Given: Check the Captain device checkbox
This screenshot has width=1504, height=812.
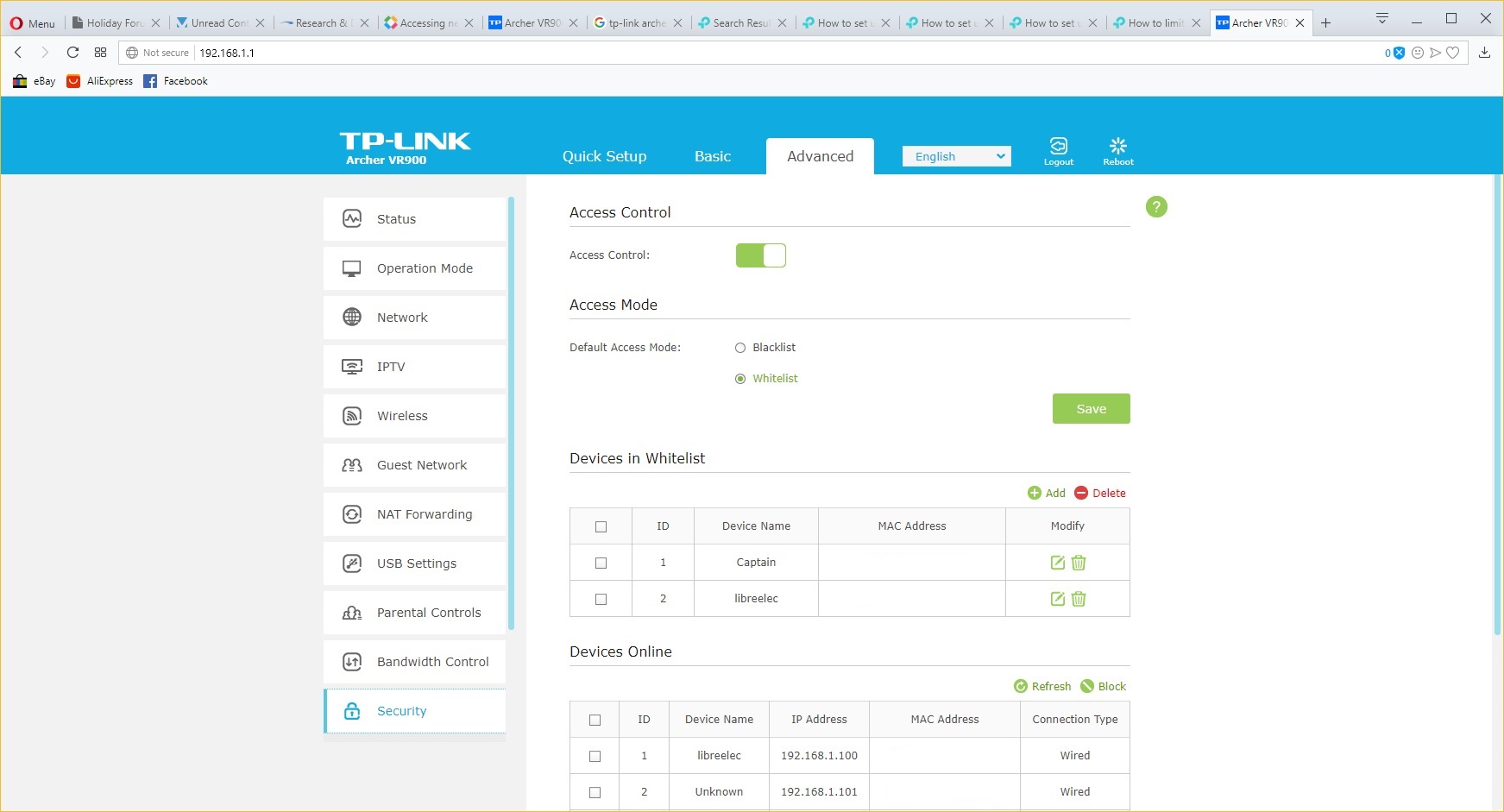Looking at the screenshot, I should point(601,563).
